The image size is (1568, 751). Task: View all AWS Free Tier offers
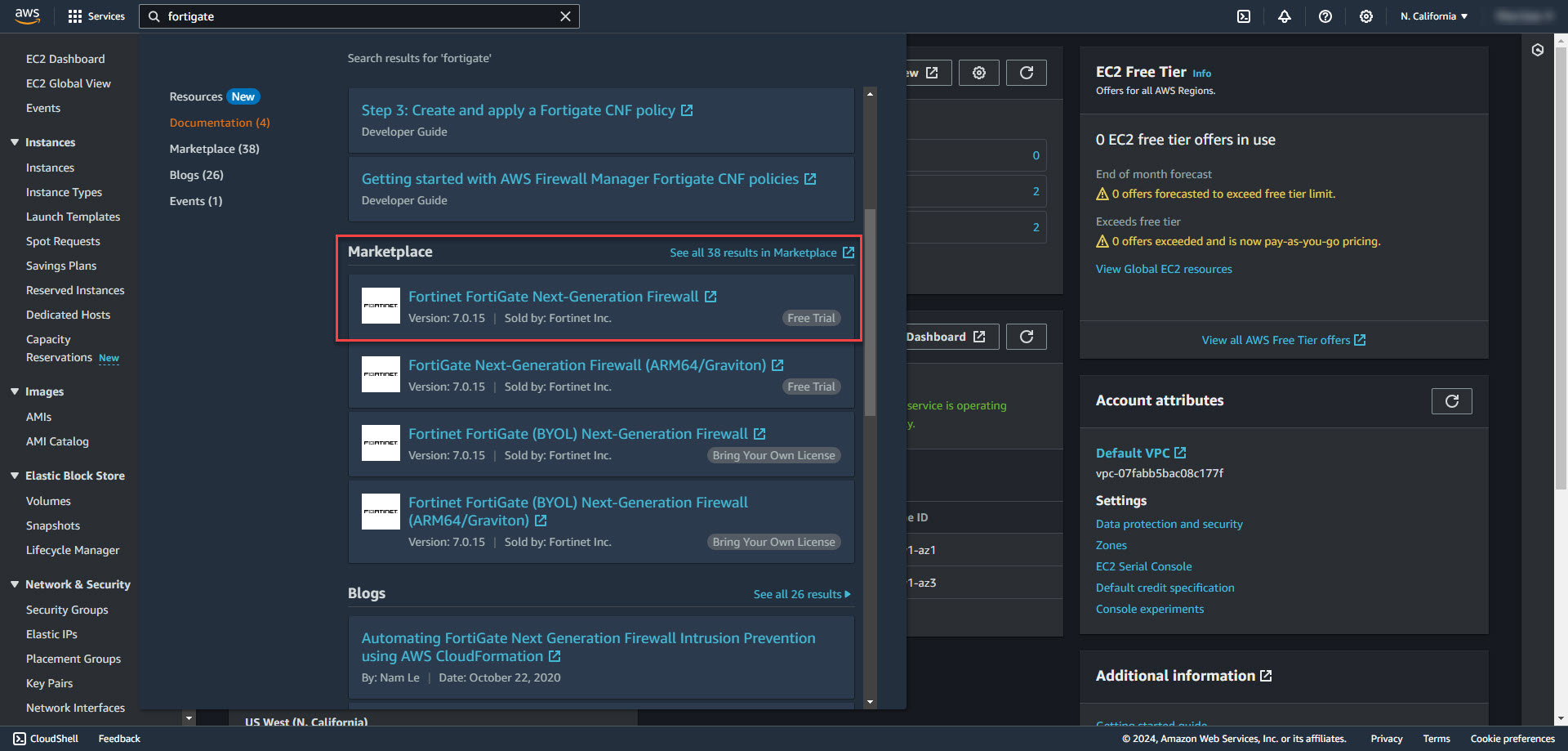tap(1284, 340)
